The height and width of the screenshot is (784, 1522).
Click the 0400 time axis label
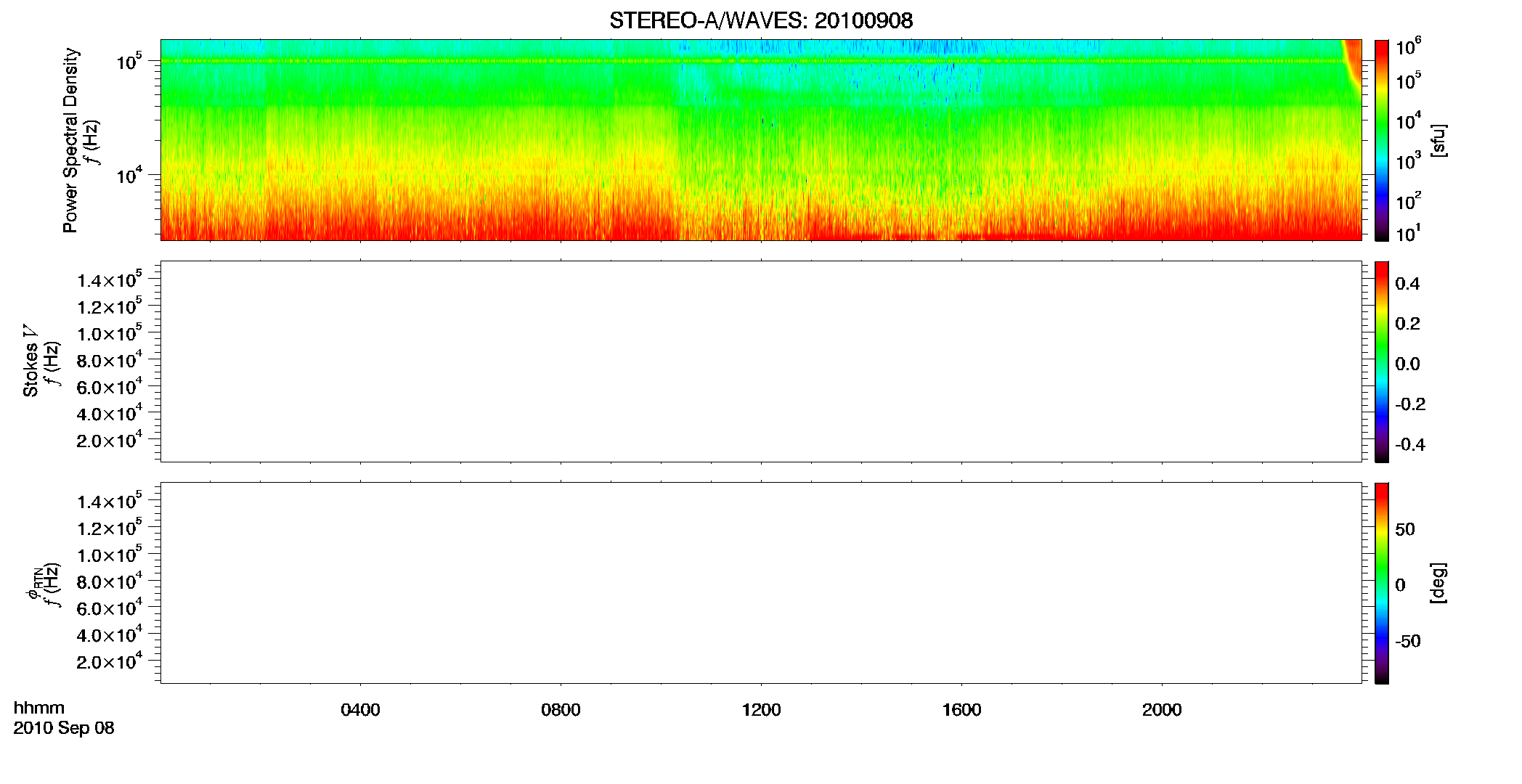point(360,710)
